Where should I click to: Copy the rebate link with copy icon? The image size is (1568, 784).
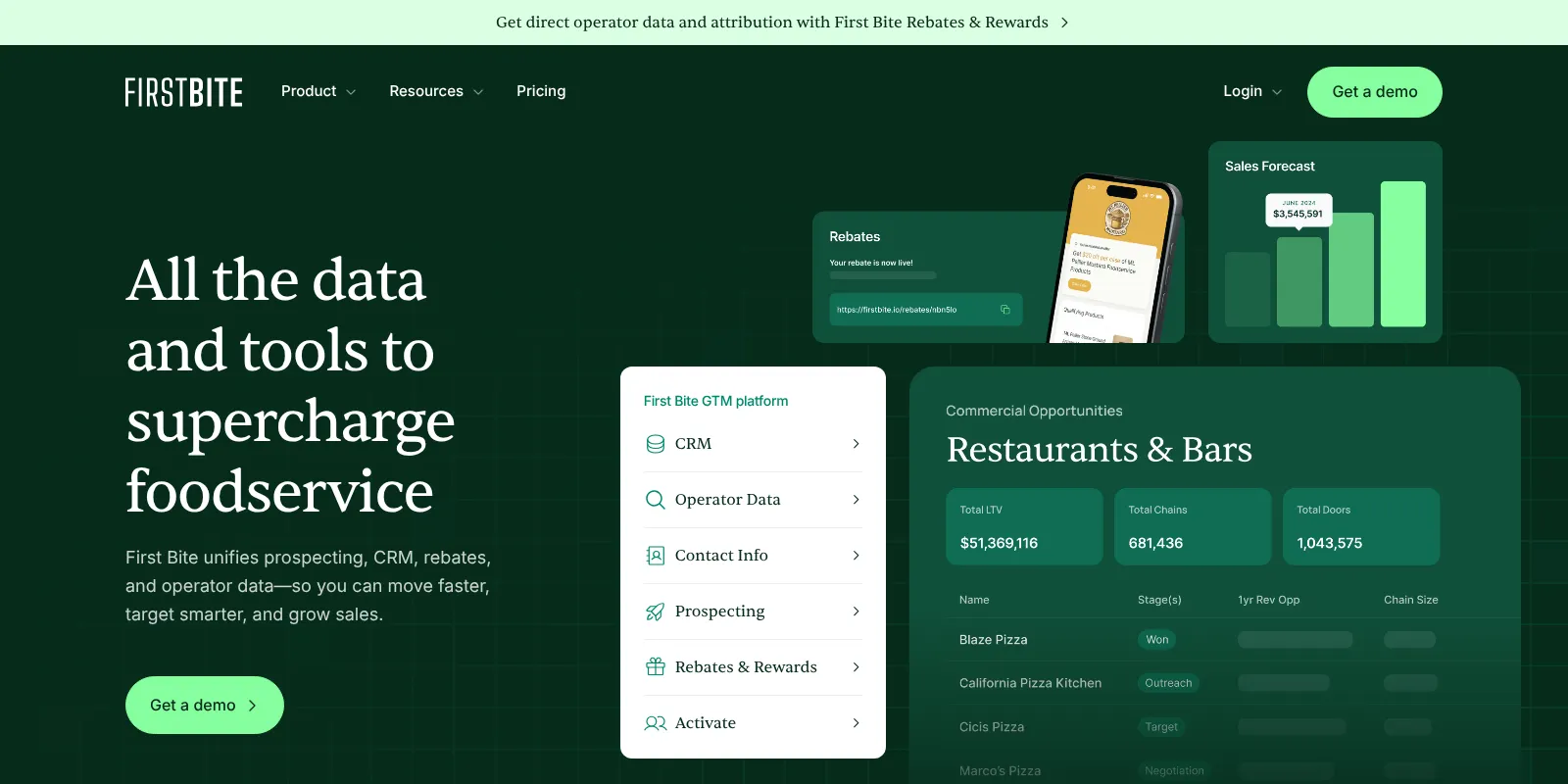pos(1004,310)
